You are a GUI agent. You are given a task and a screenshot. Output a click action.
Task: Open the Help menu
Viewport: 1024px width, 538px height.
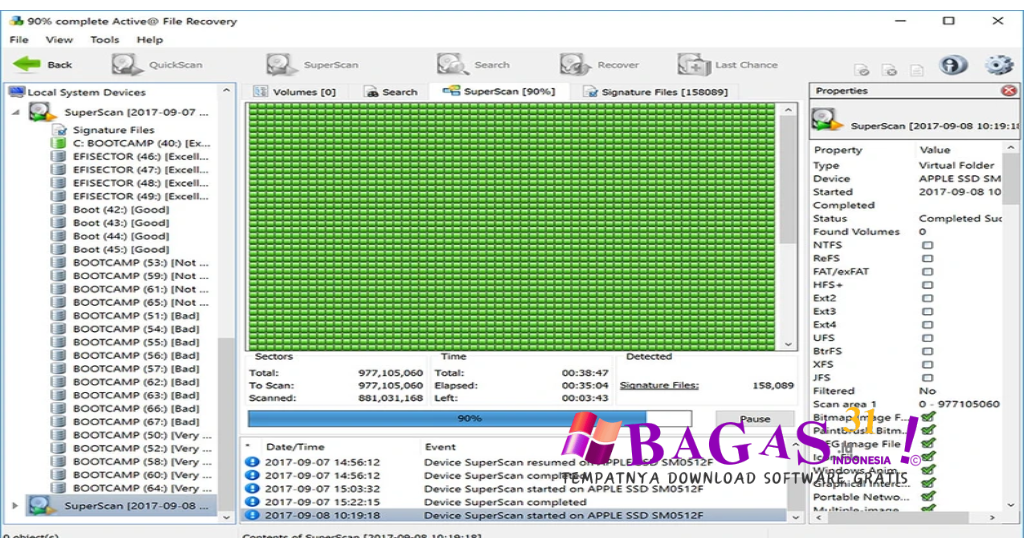(x=150, y=40)
